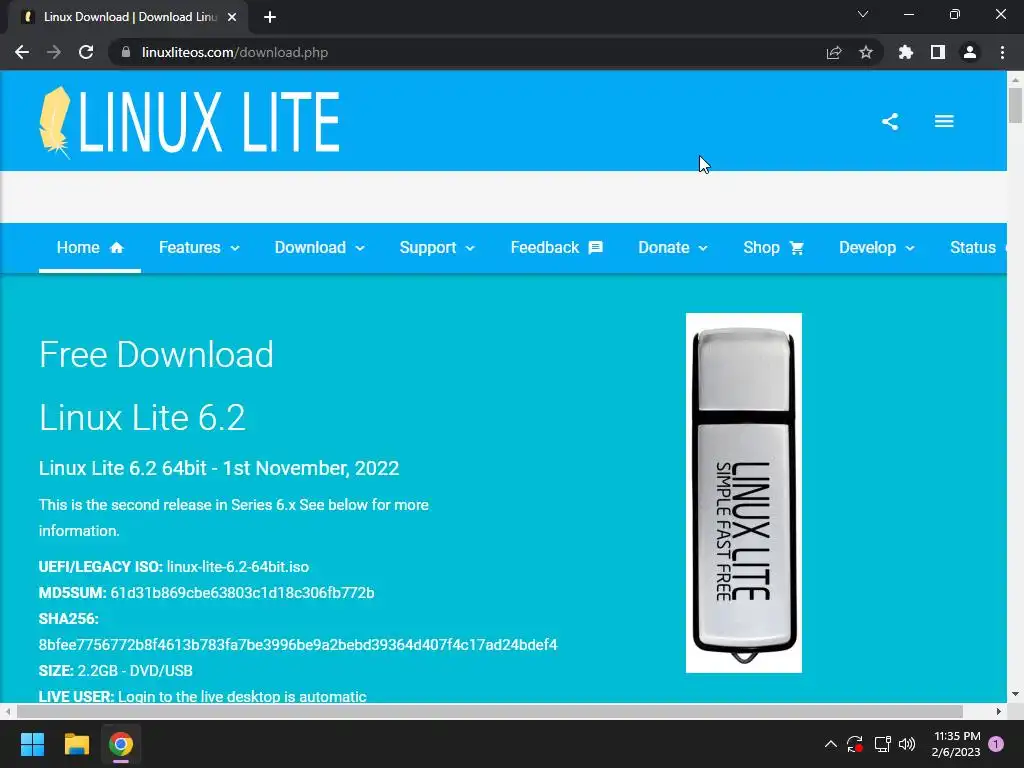The image size is (1024, 768).
Task: Click the linux-lite-6.2-64bit.iso filename text
Action: (x=238, y=567)
